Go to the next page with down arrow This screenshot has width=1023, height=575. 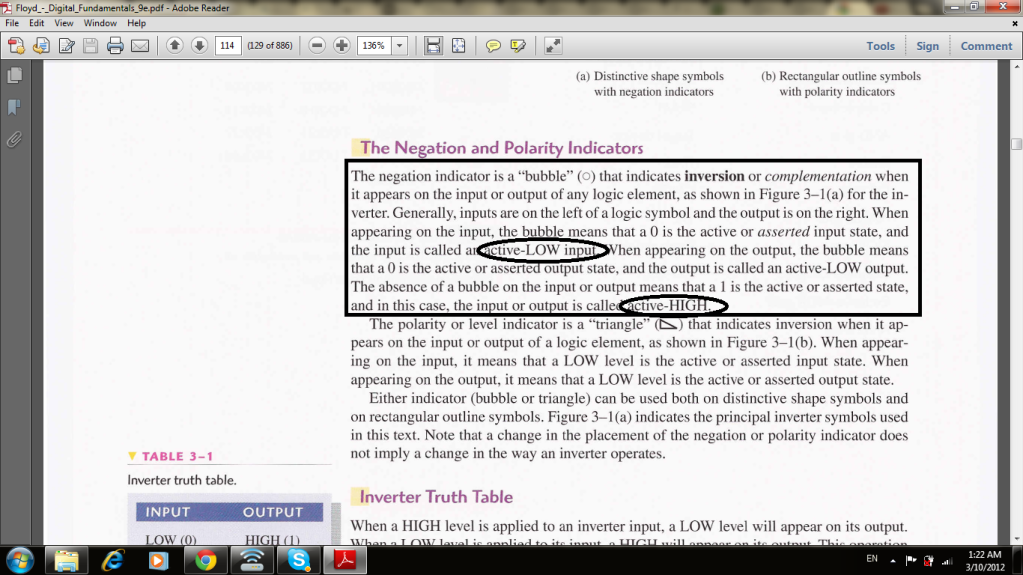[199, 45]
